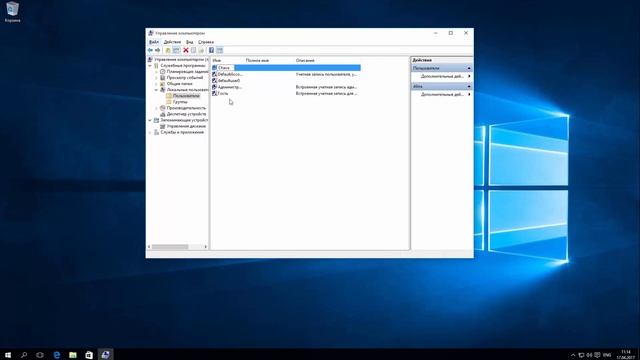This screenshot has height=360, width=640.
Task: Click the Администратор user icon
Action: pyautogui.click(x=214, y=87)
